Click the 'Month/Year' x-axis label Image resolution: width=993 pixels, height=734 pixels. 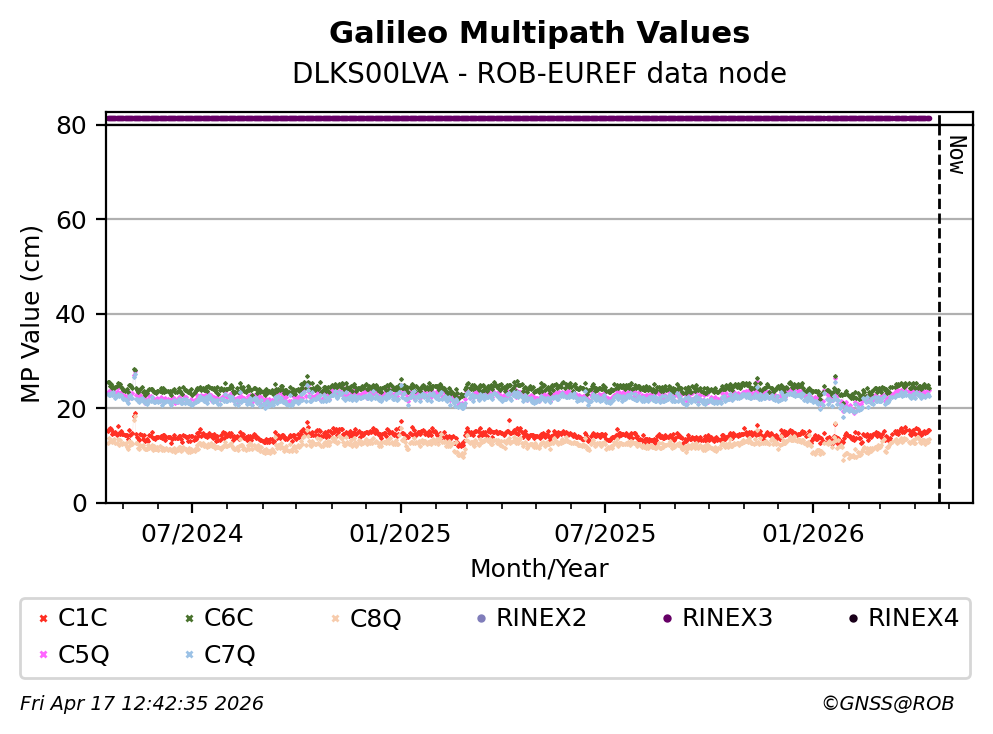click(x=539, y=569)
